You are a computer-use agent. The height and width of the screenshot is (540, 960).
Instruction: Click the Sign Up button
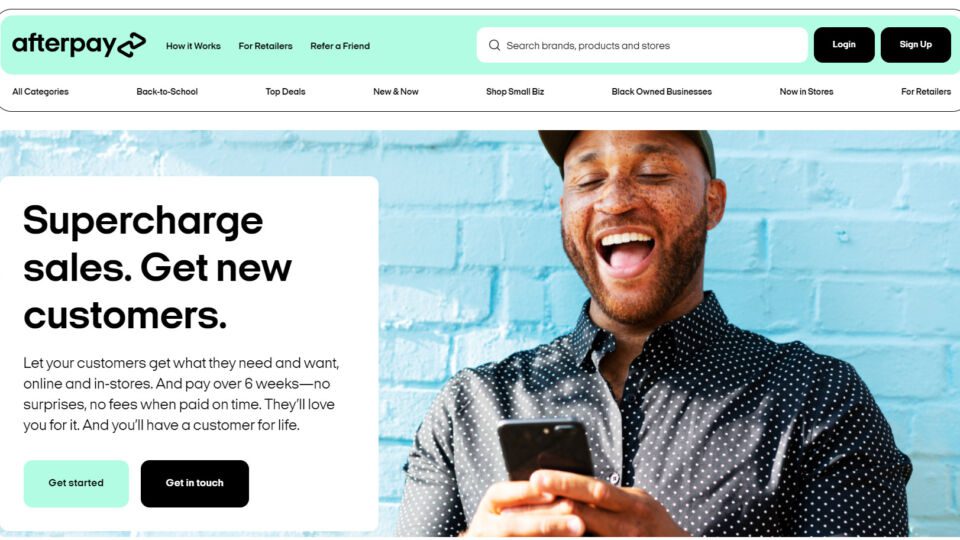pos(915,45)
